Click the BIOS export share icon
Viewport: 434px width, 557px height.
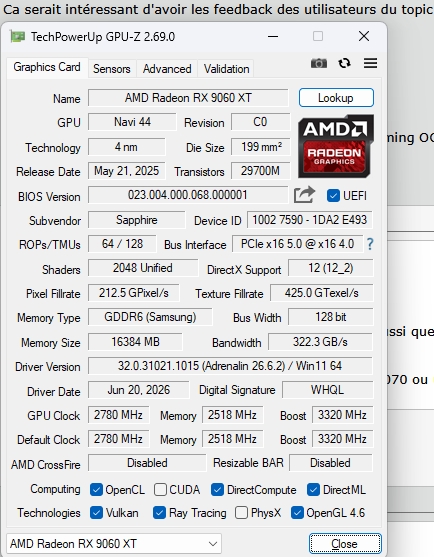pyautogui.click(x=304, y=195)
